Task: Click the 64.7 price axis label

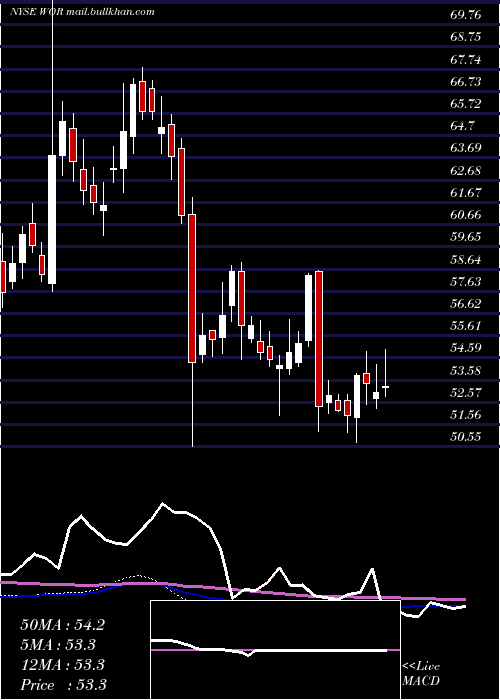Action: pyautogui.click(x=462, y=126)
